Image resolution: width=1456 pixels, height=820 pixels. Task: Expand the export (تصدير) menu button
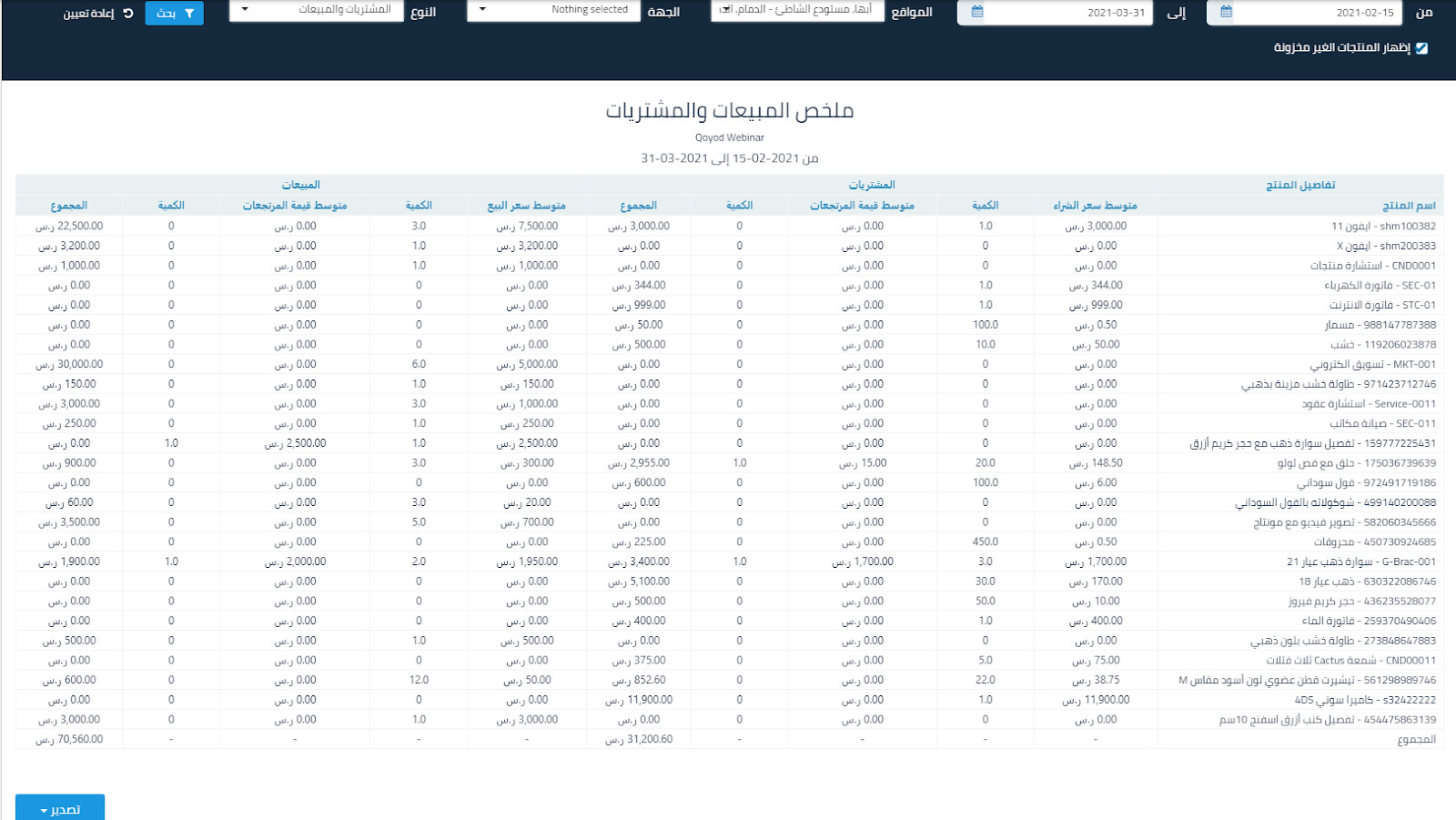click(x=60, y=808)
